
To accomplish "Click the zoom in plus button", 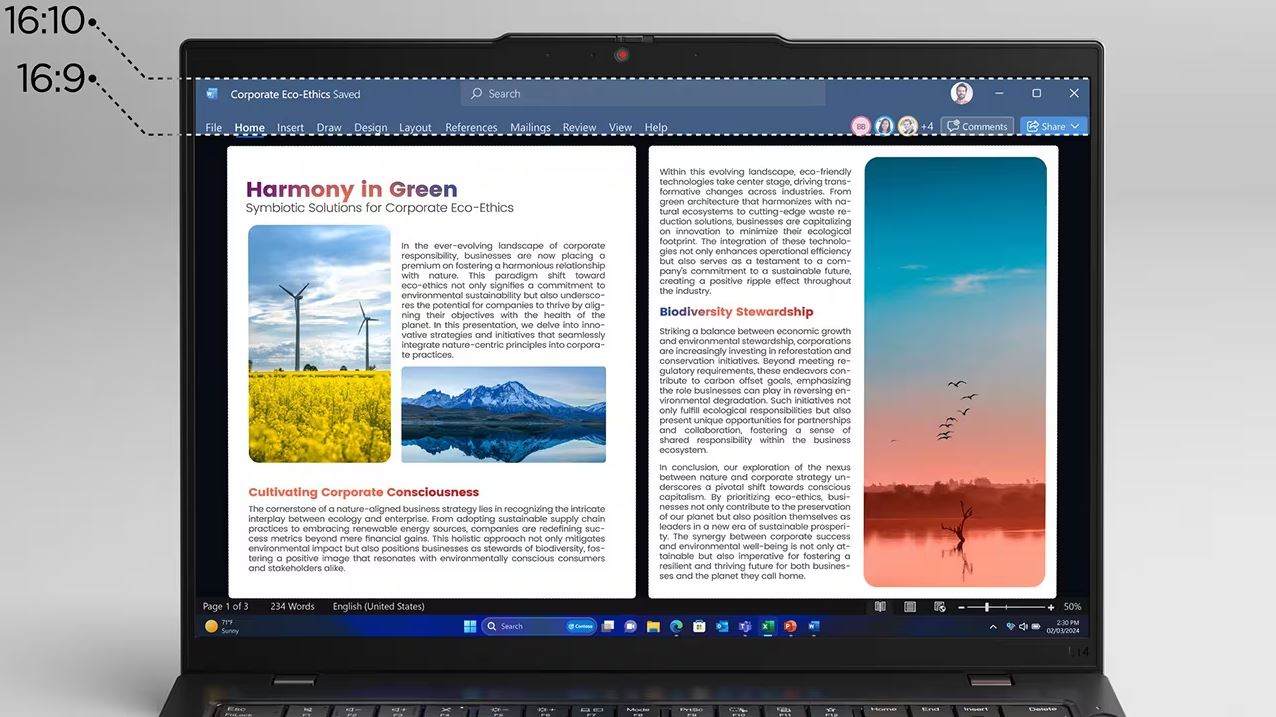I will [1050, 607].
